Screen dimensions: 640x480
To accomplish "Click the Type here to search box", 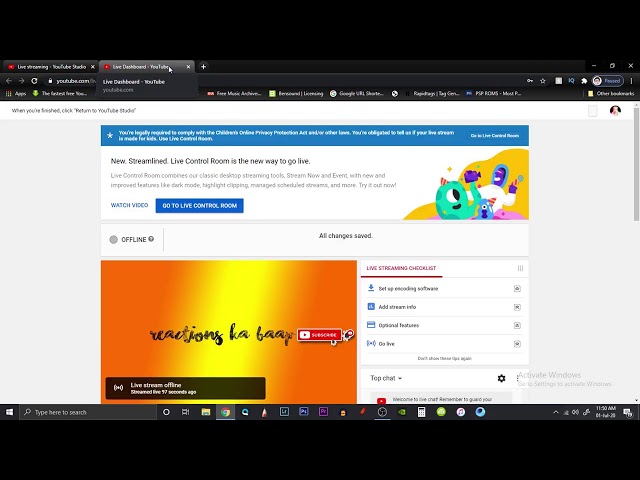I will click(88, 412).
